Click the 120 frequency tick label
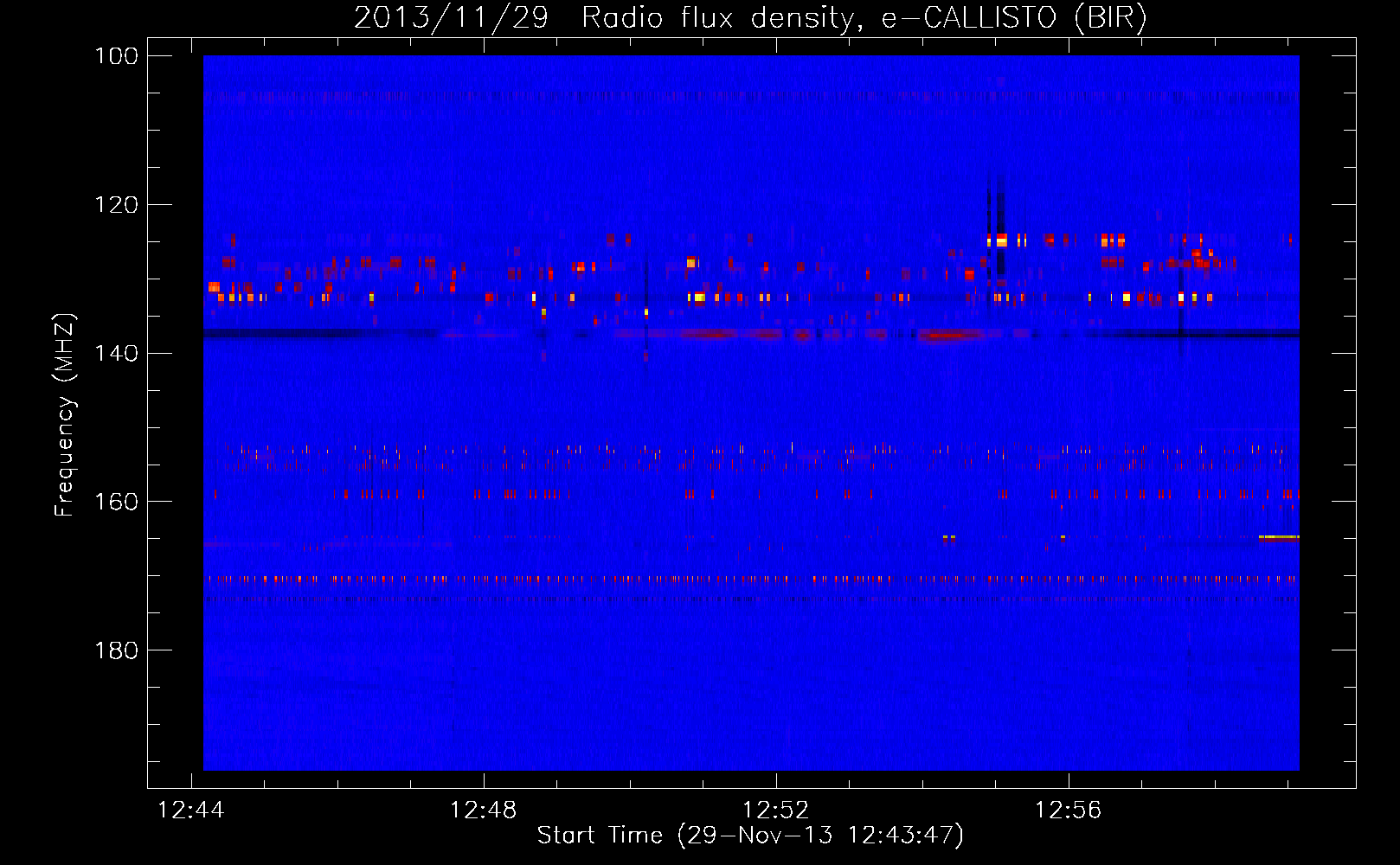The image size is (1400, 865). [117, 205]
